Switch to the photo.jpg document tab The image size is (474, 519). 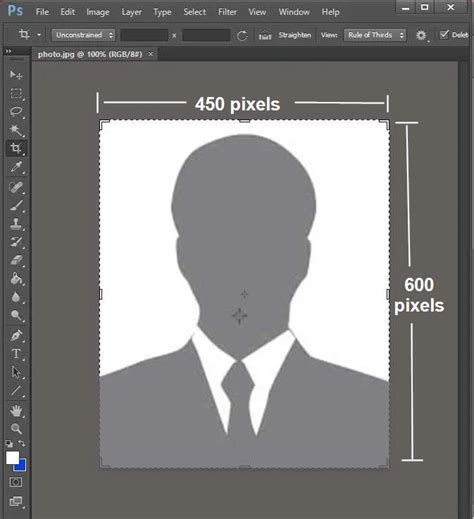tap(90, 54)
